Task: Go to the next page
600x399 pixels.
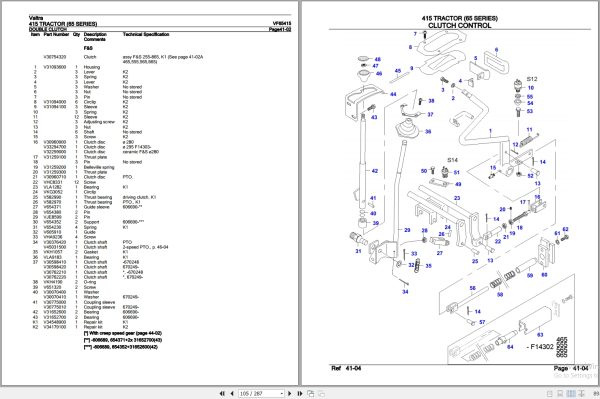Action: (290, 393)
